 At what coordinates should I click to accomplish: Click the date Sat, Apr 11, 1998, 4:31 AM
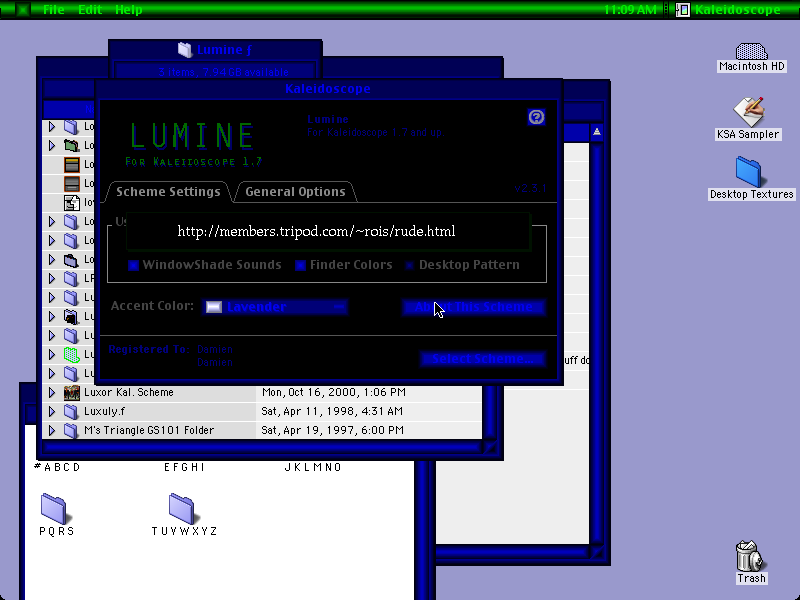[x=332, y=411]
